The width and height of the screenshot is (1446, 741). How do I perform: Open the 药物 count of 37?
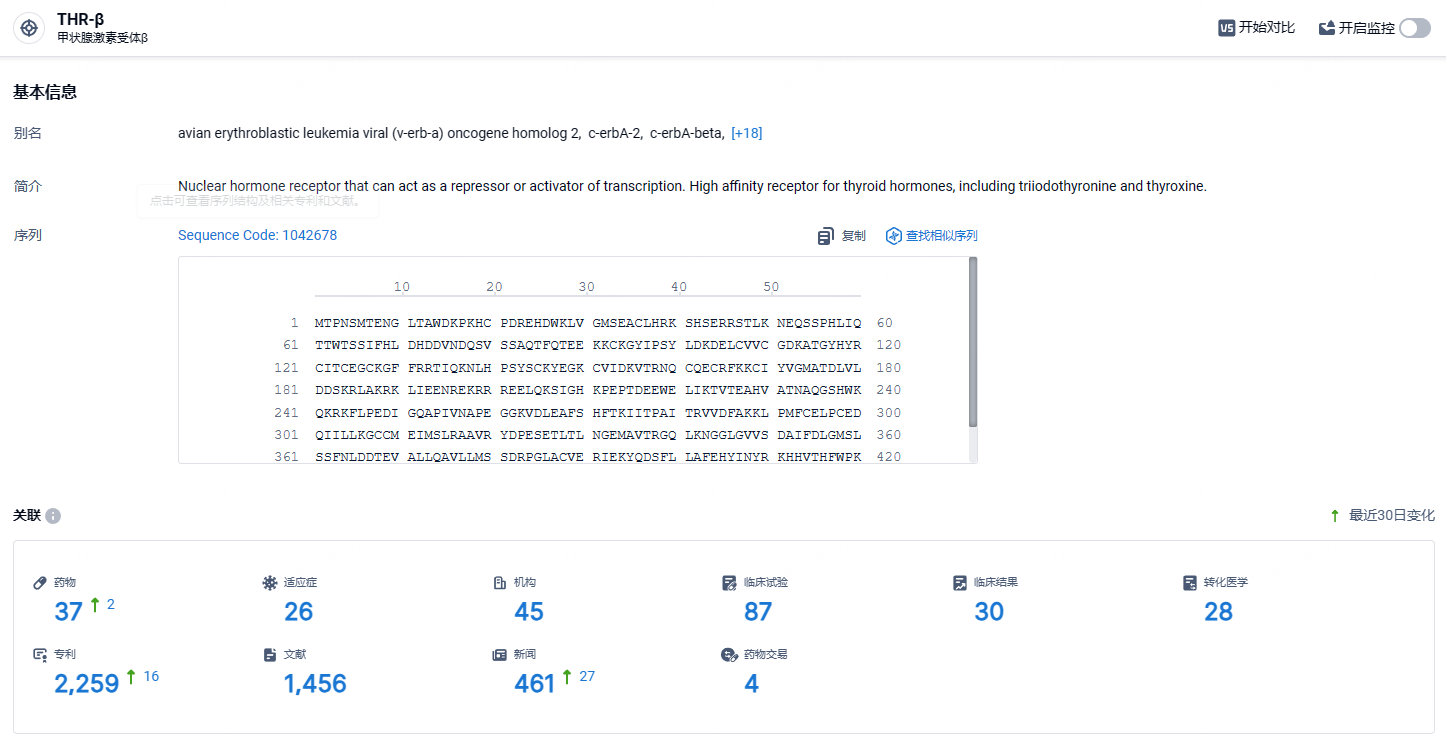click(x=69, y=611)
